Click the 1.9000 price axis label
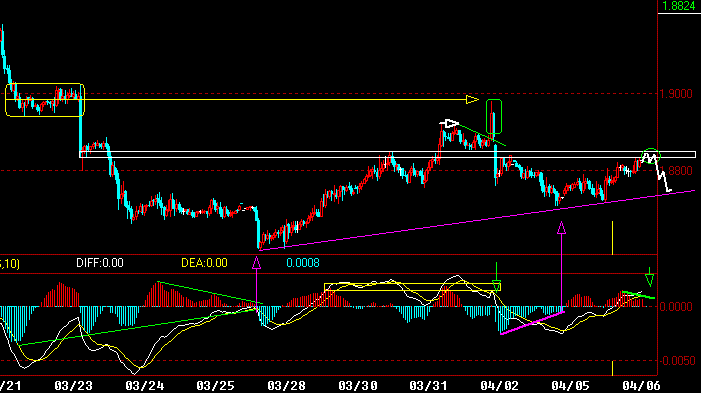Screen dimensions: 701x393 (676, 94)
